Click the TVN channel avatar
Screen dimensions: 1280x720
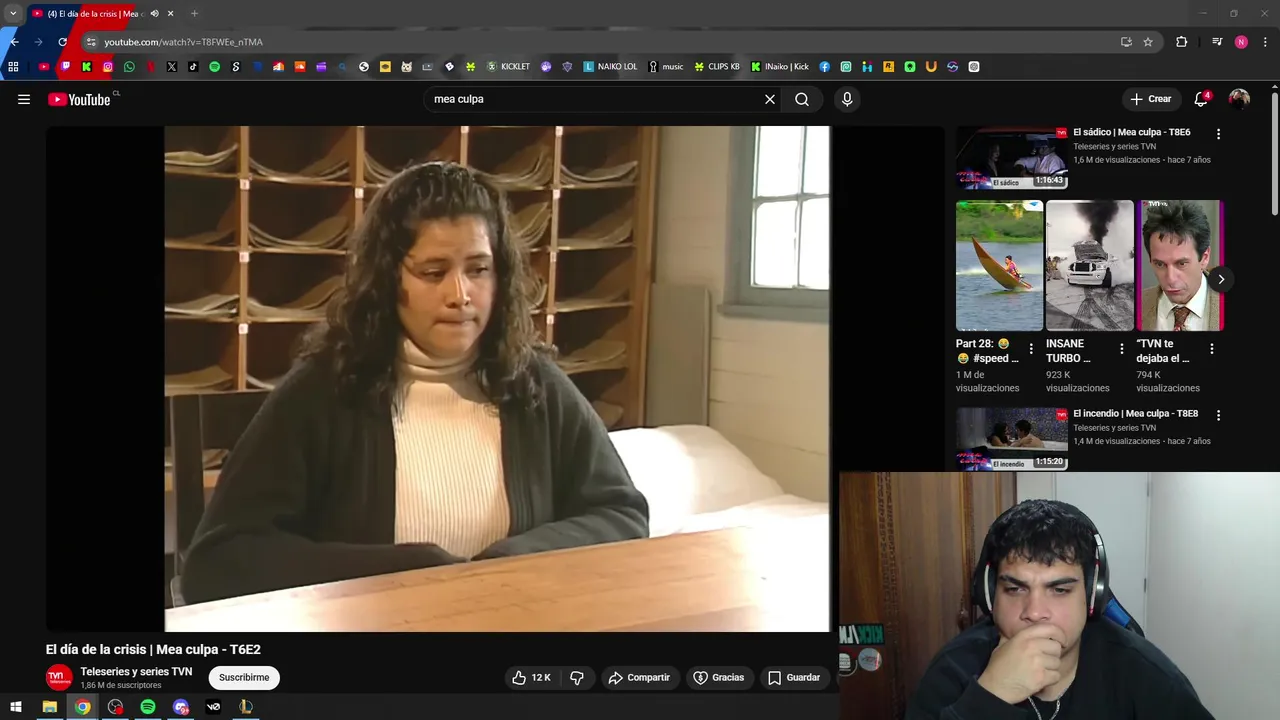click(59, 677)
